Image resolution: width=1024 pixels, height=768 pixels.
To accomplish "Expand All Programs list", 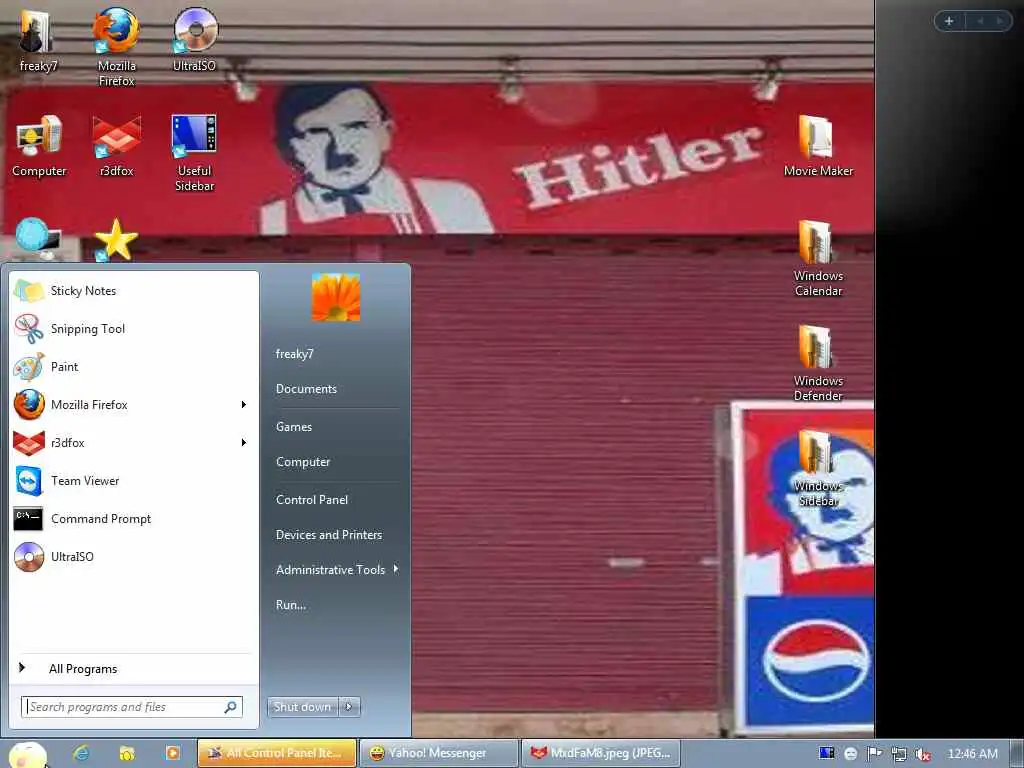I will click(x=134, y=668).
